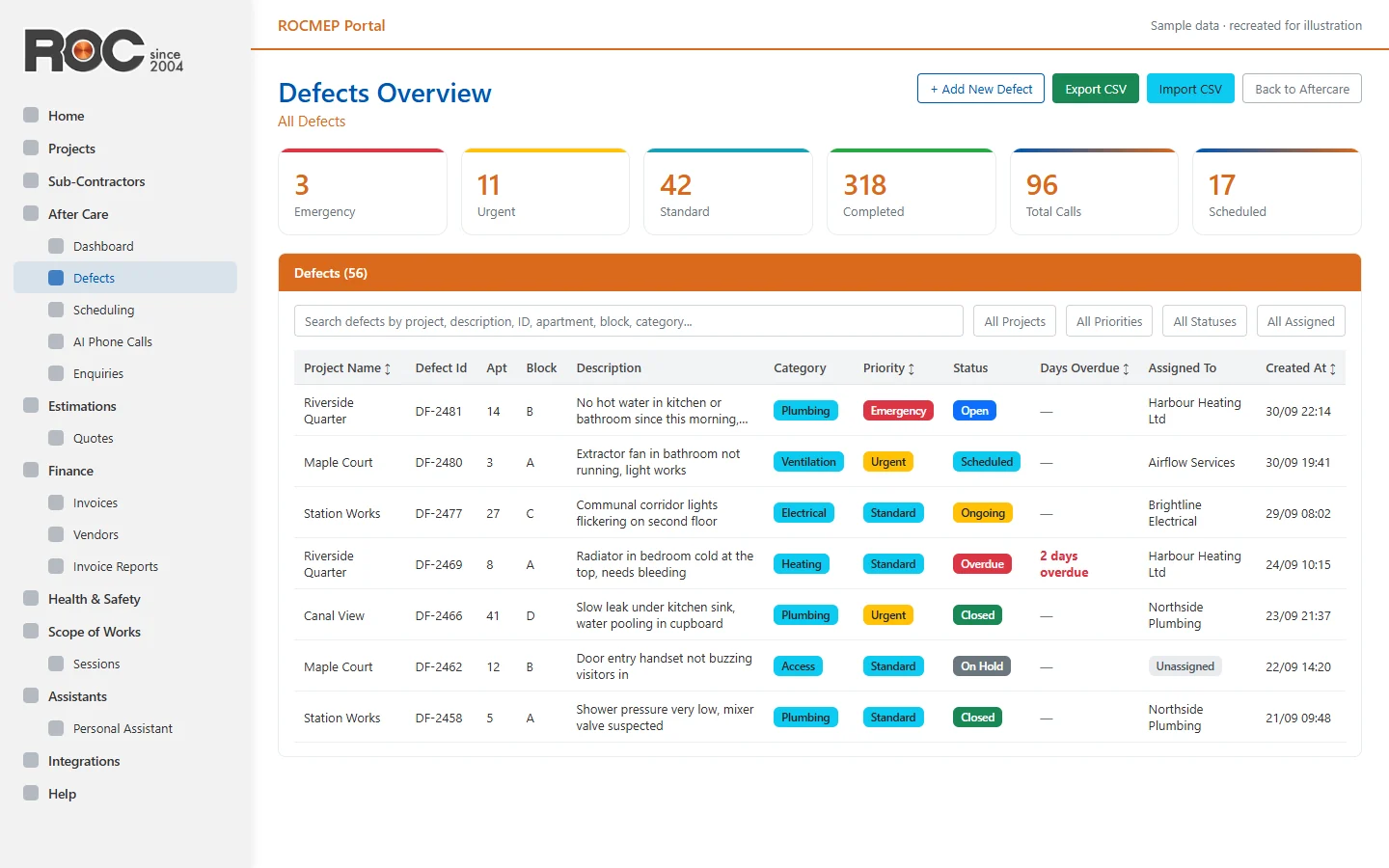Select the Emergency summary card showing 3

click(x=363, y=192)
